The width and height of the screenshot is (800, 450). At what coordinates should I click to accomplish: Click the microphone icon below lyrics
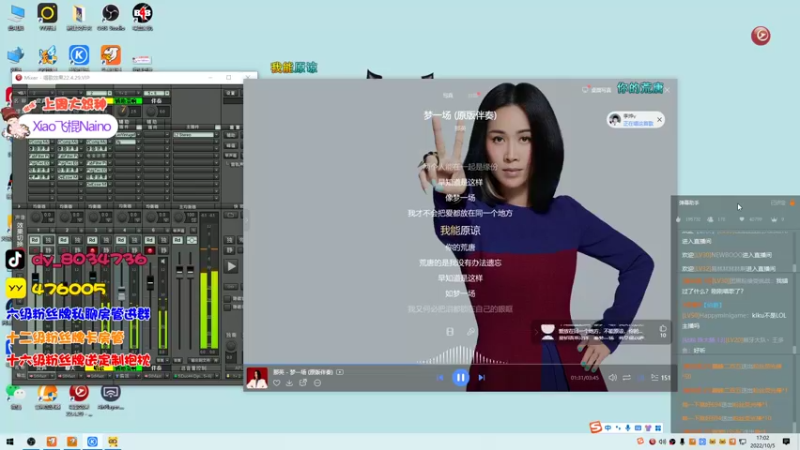[470, 332]
